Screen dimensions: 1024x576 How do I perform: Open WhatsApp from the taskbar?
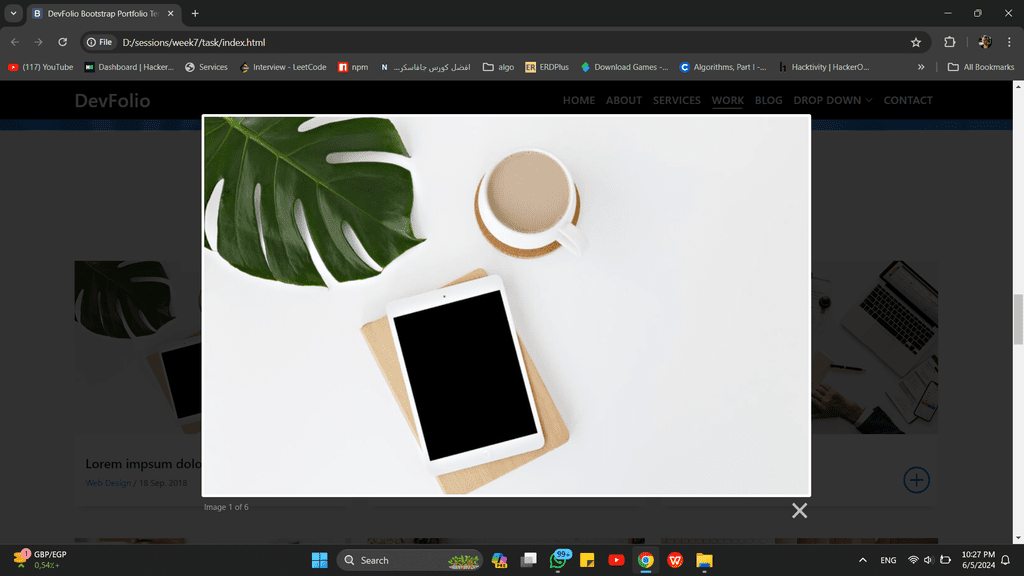point(559,560)
